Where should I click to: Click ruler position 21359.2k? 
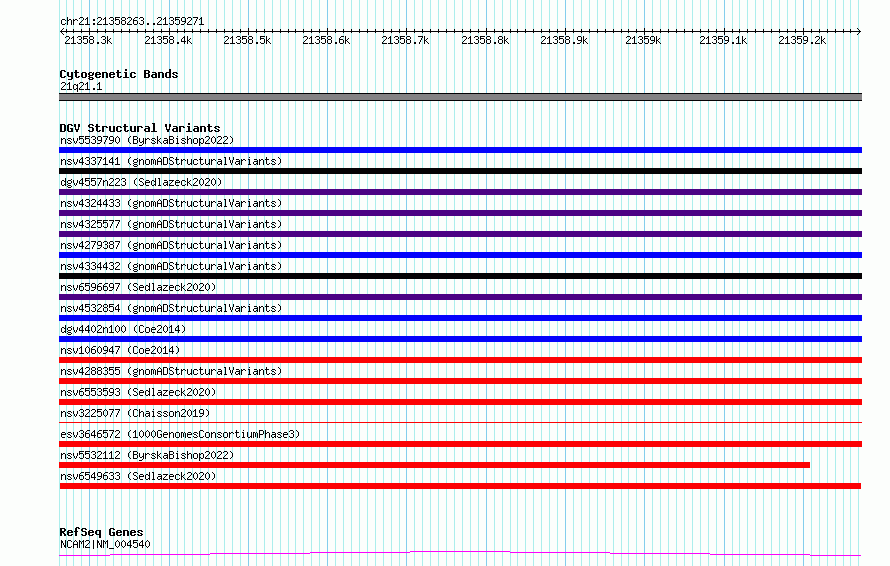802,40
